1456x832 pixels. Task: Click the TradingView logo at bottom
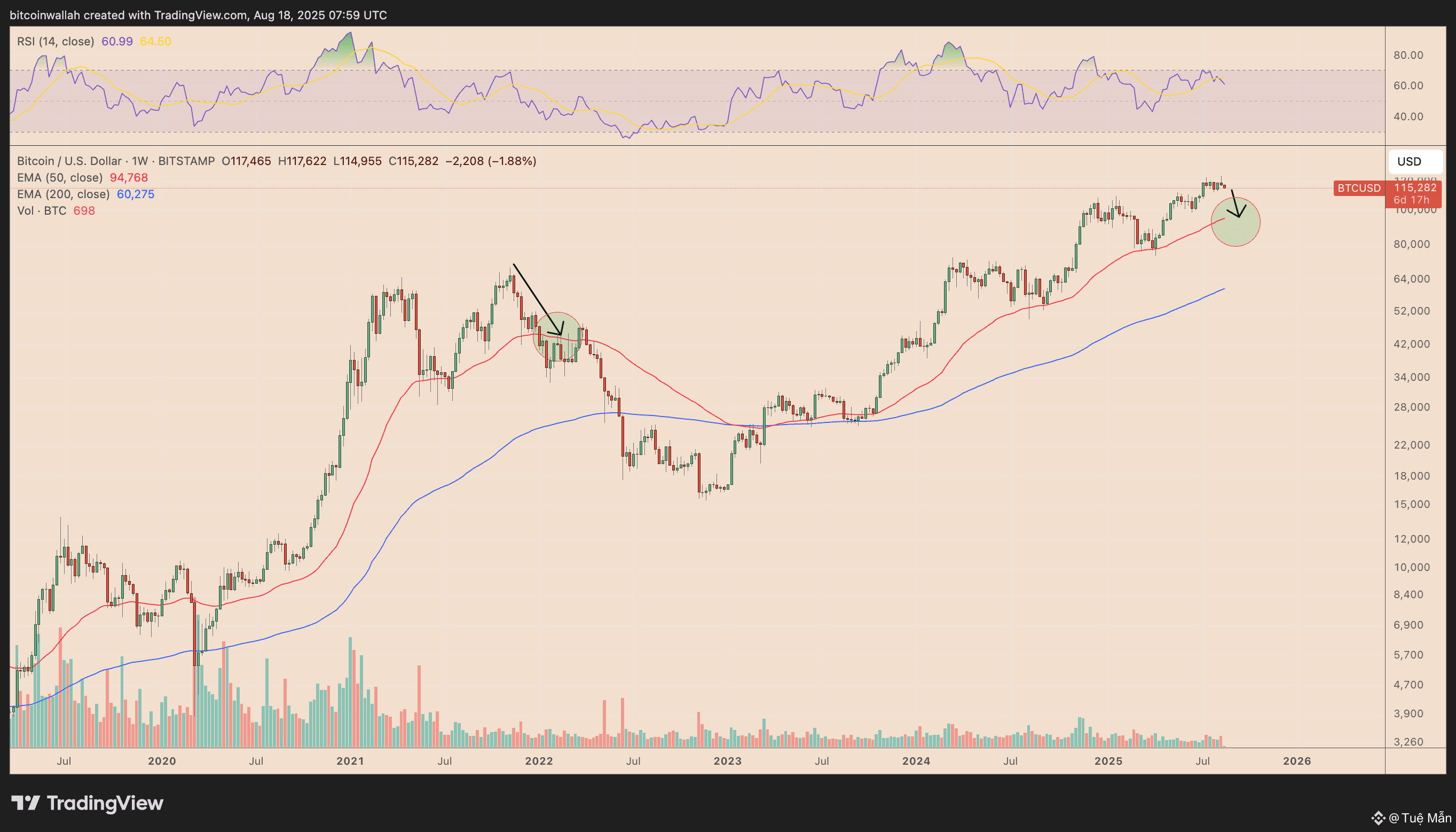[x=88, y=803]
